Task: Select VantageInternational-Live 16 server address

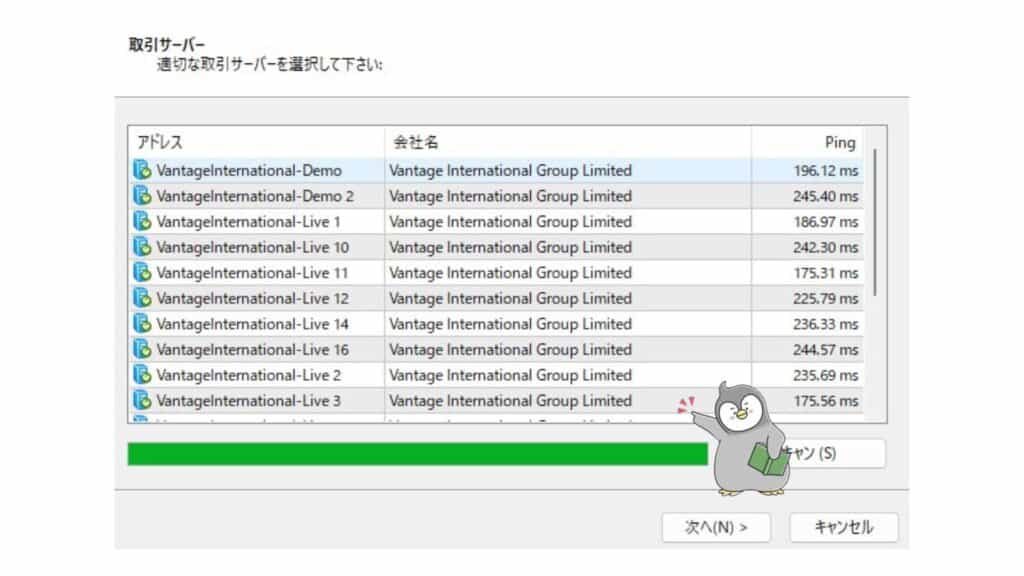Action: pos(252,349)
